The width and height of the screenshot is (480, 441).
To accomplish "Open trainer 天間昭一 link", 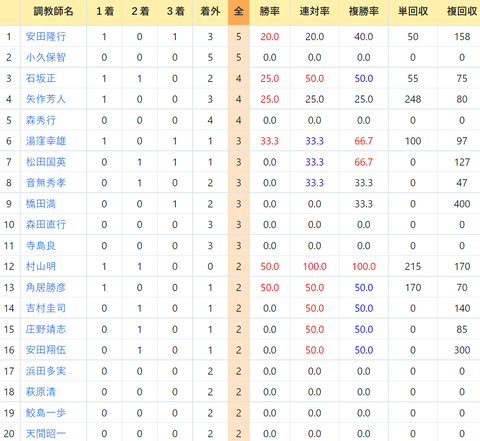I will [46, 434].
